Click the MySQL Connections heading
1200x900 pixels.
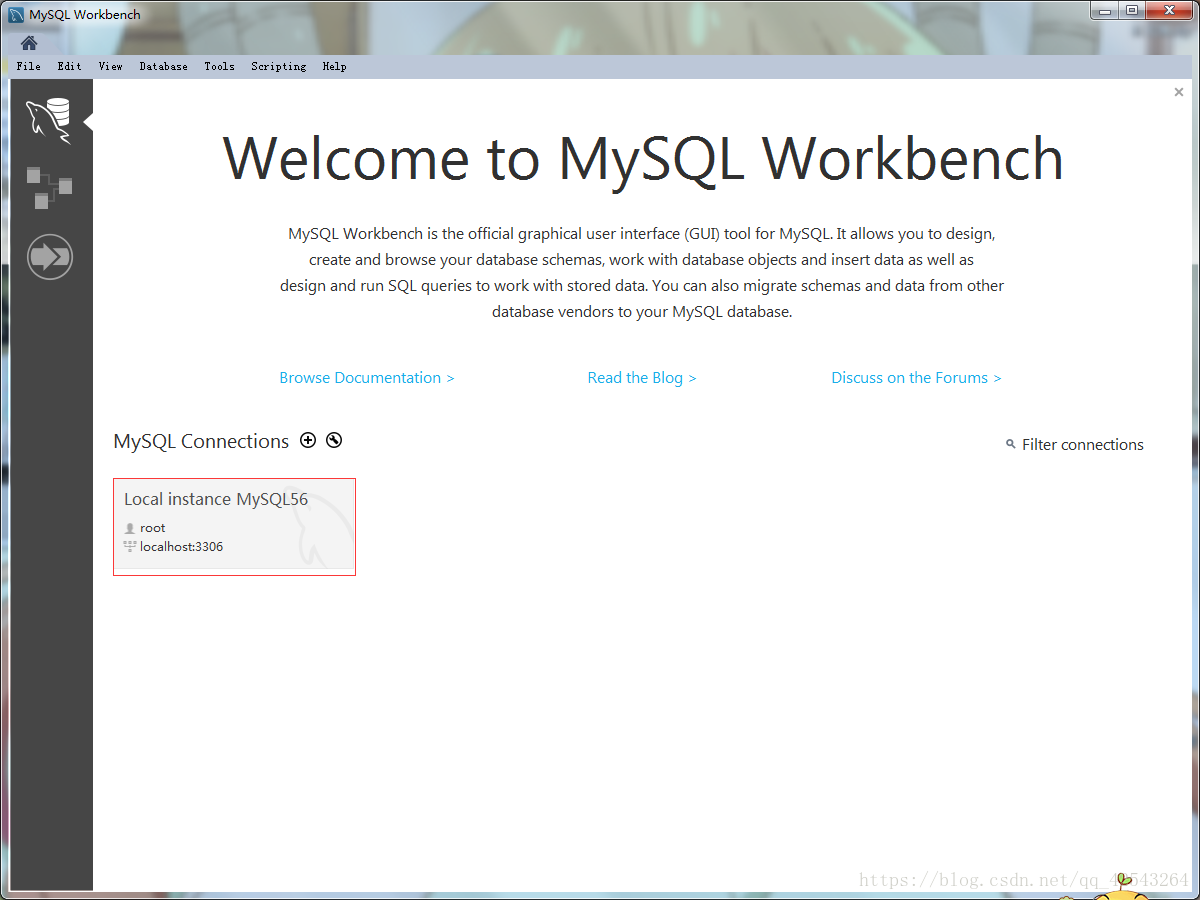tap(201, 441)
